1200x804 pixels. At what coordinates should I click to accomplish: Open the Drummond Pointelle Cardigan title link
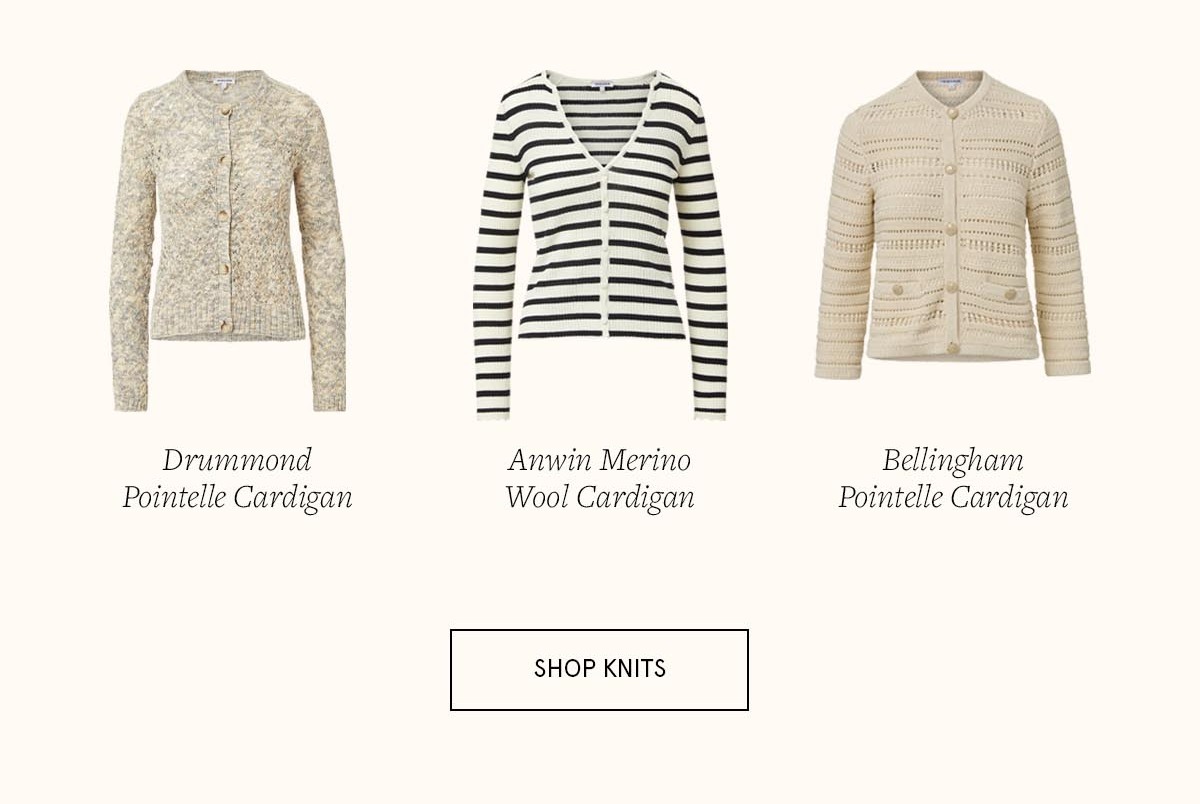point(237,479)
